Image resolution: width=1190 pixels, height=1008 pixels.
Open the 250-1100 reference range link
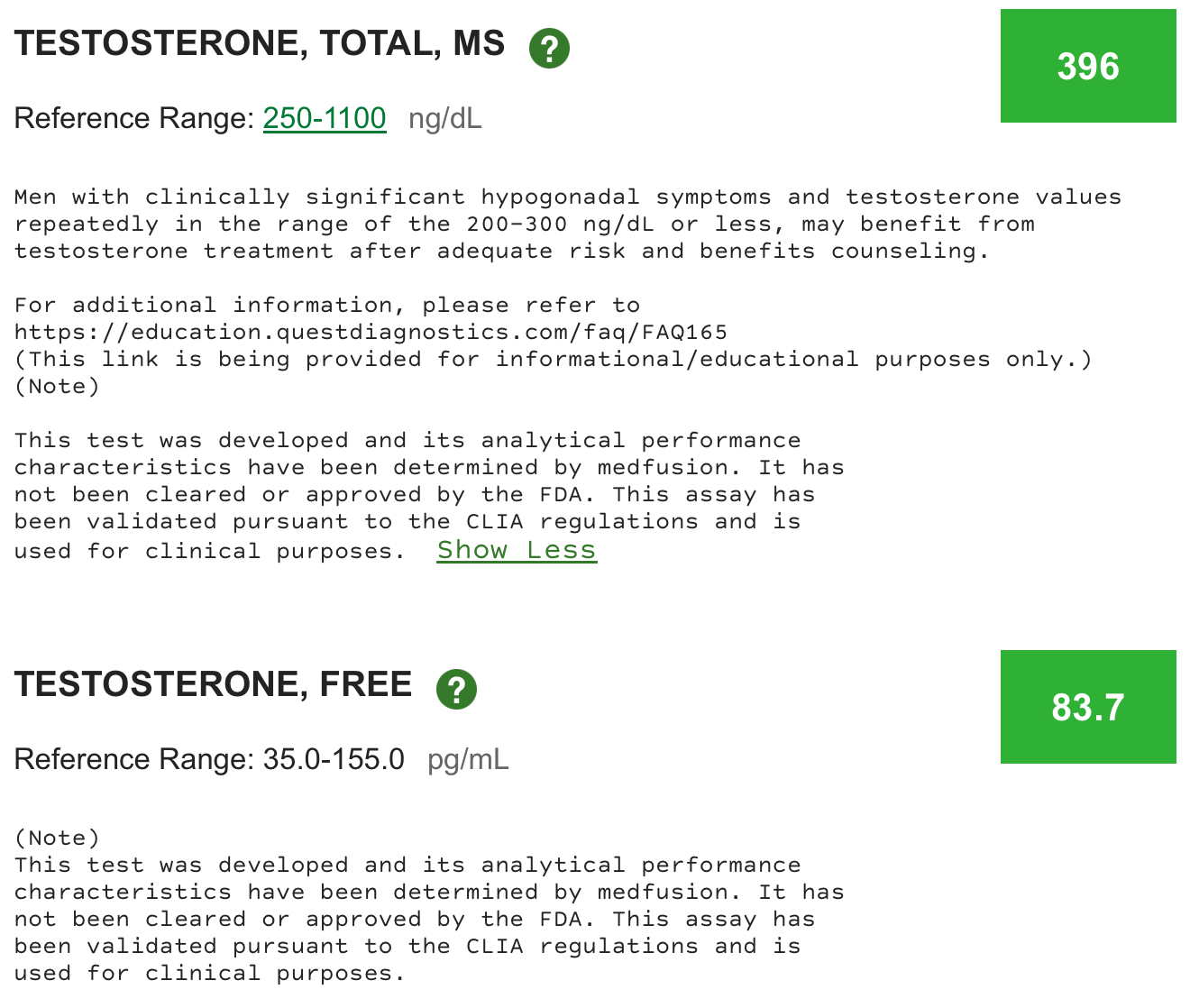tap(325, 118)
